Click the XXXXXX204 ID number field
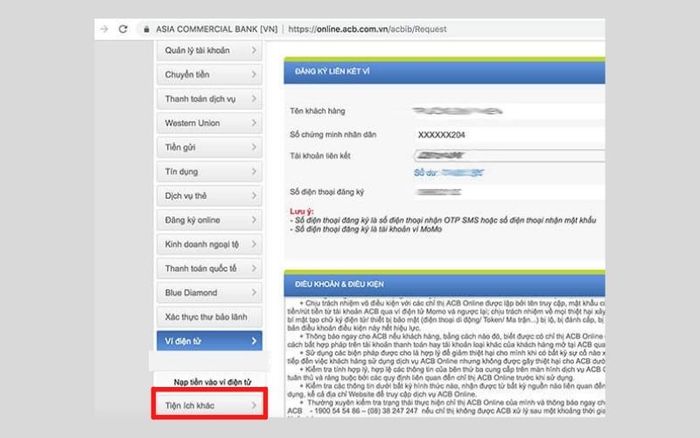This screenshot has width=700, height=438. click(x=509, y=135)
